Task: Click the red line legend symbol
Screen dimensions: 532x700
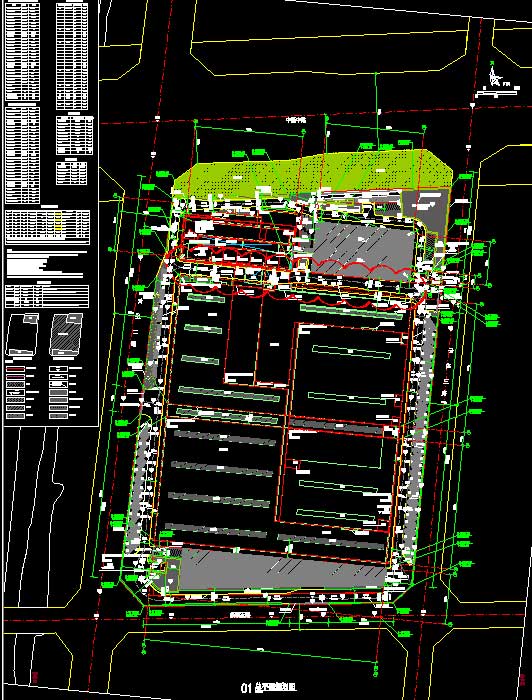Action: pyautogui.click(x=16, y=369)
